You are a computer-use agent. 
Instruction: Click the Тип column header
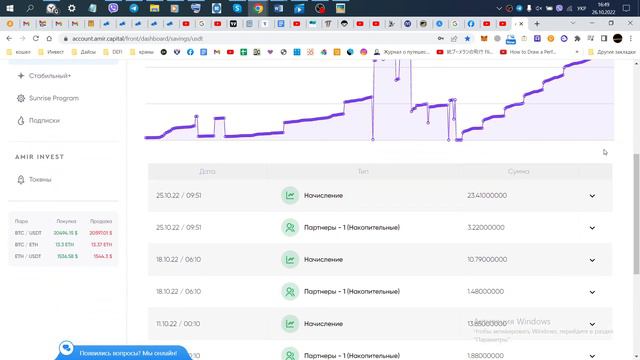(x=363, y=171)
